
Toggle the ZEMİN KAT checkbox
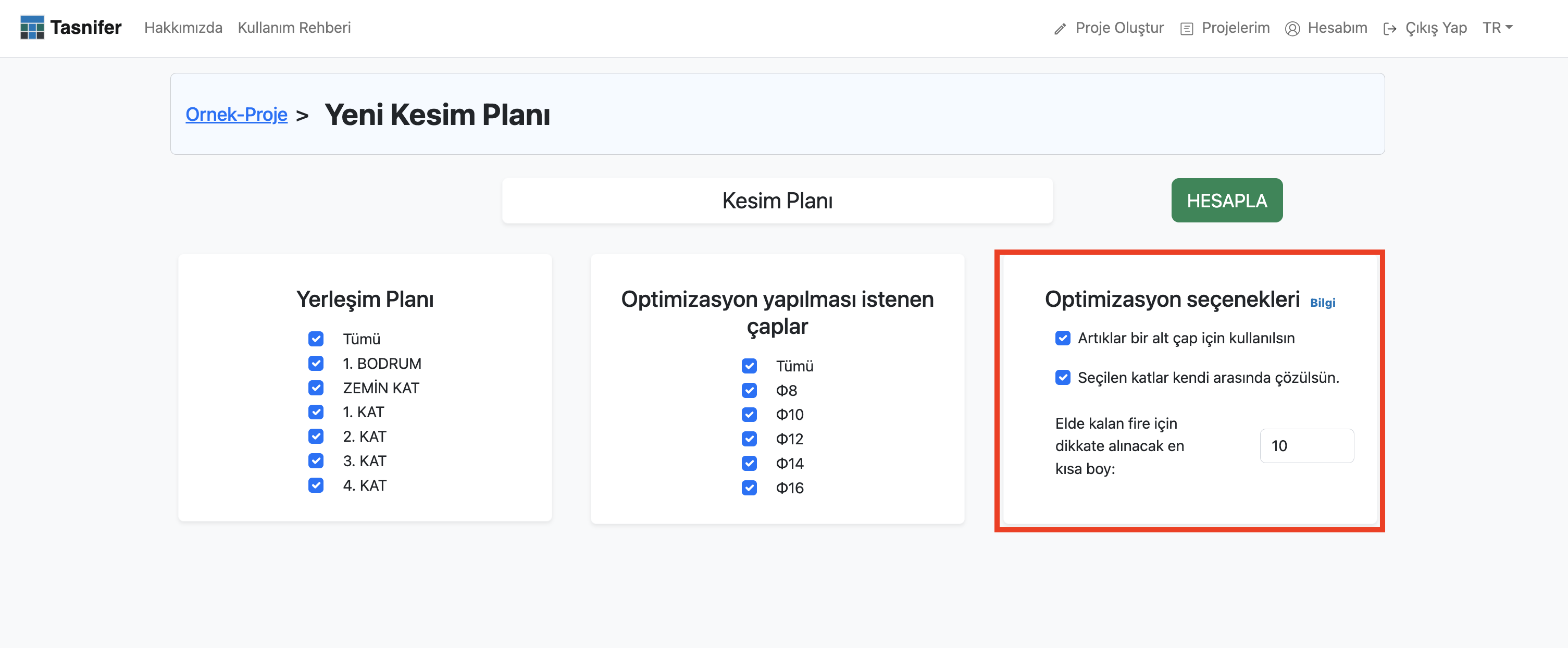tap(316, 388)
